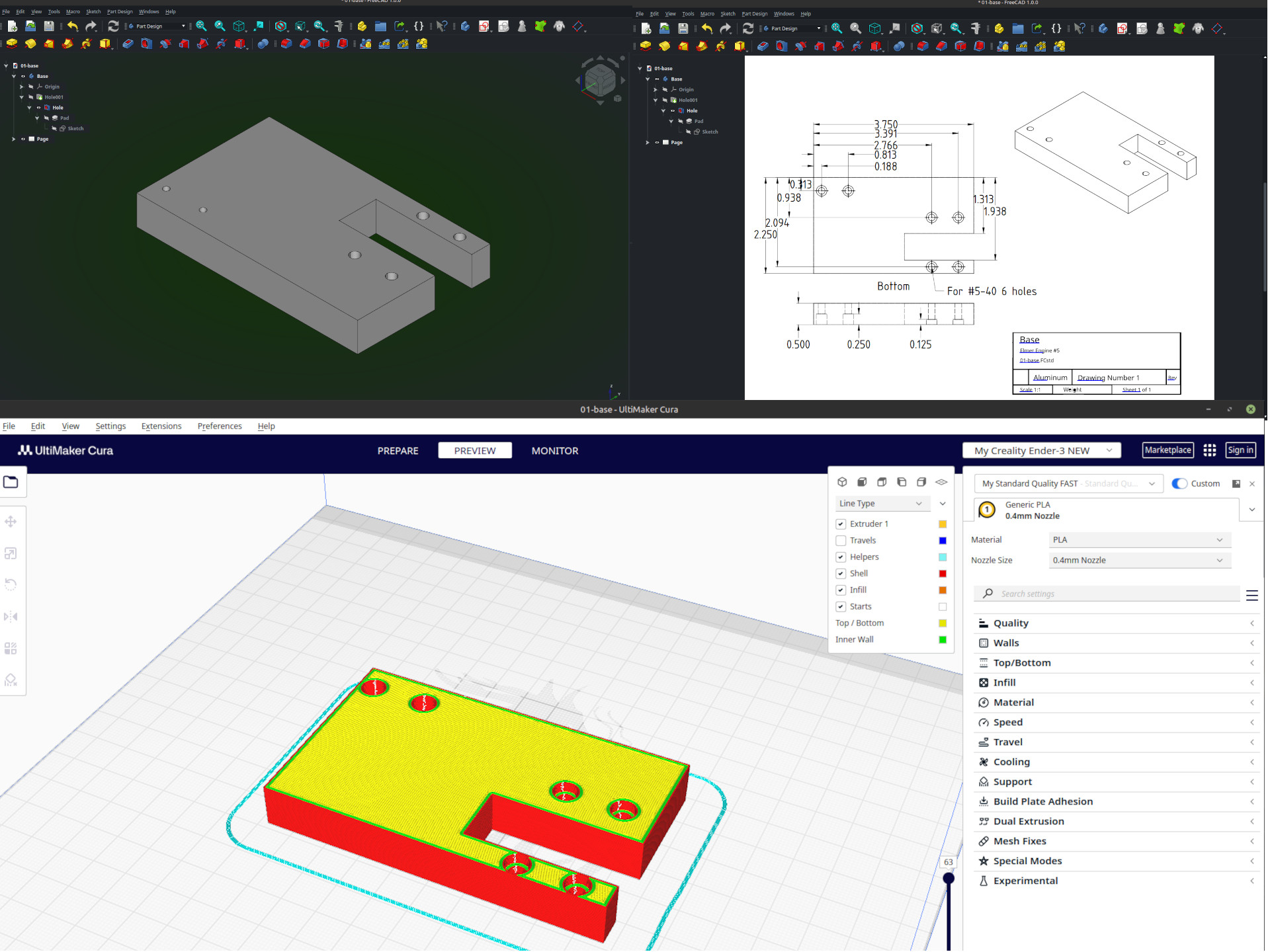Select Sketch item in left FreeCAD model tree
This screenshot has width=1270, height=952.
coord(75,129)
